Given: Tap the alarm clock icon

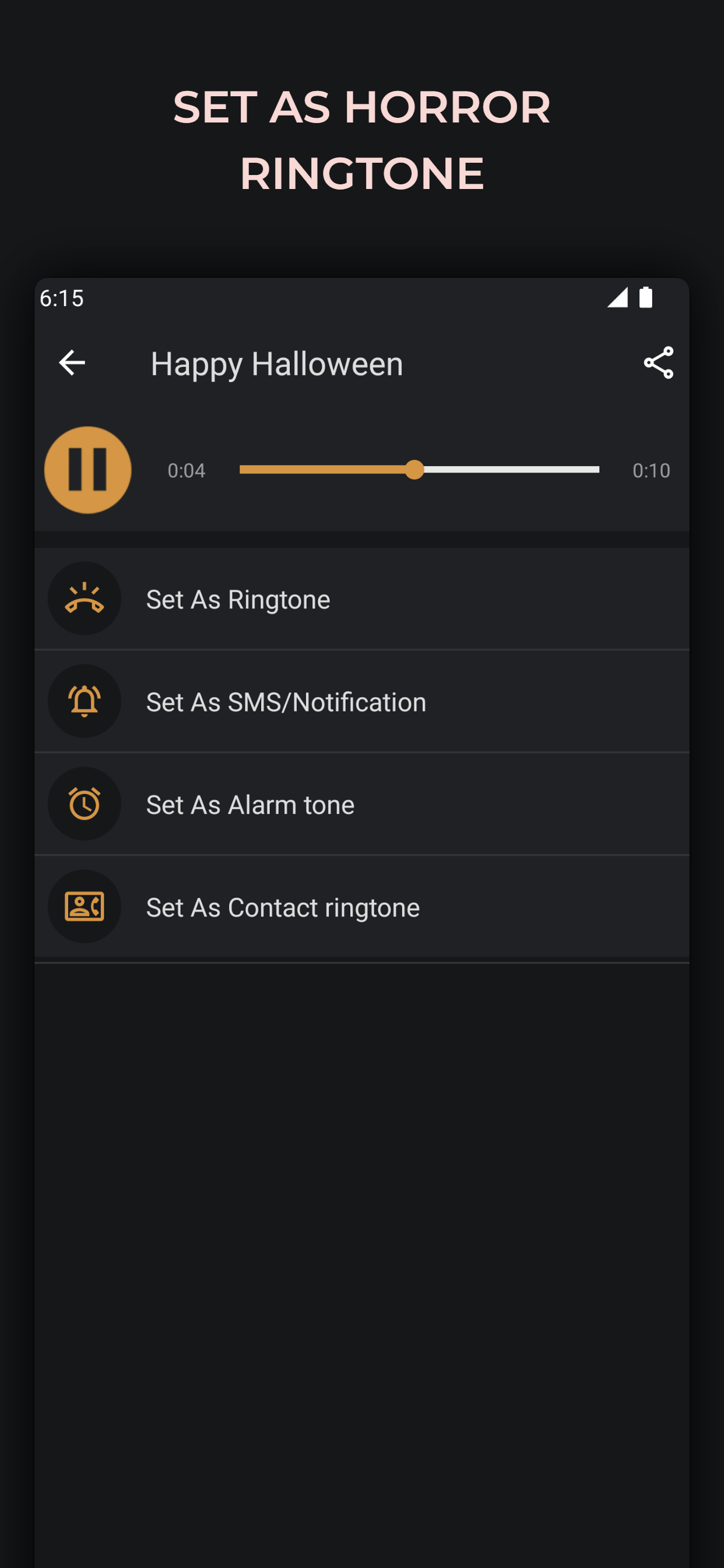Looking at the screenshot, I should coord(85,804).
